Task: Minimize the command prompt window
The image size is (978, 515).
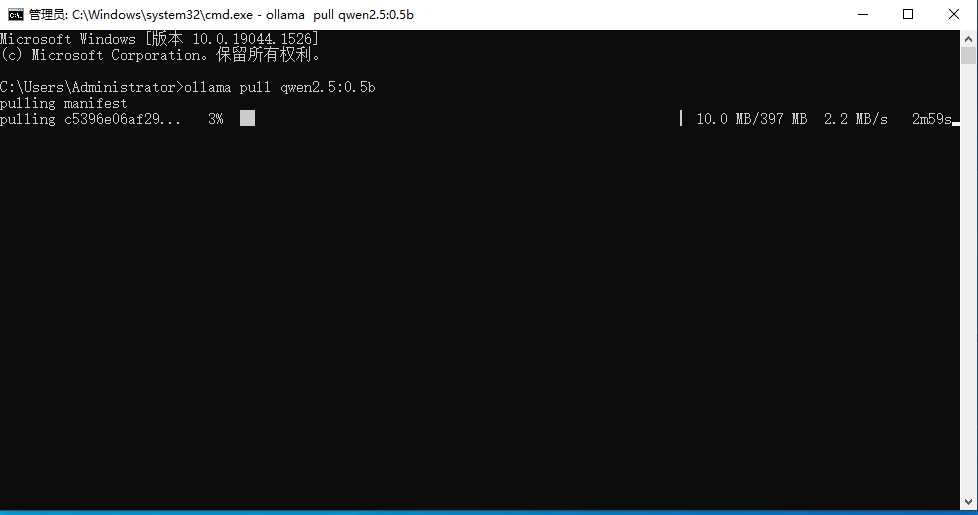Action: pos(863,14)
